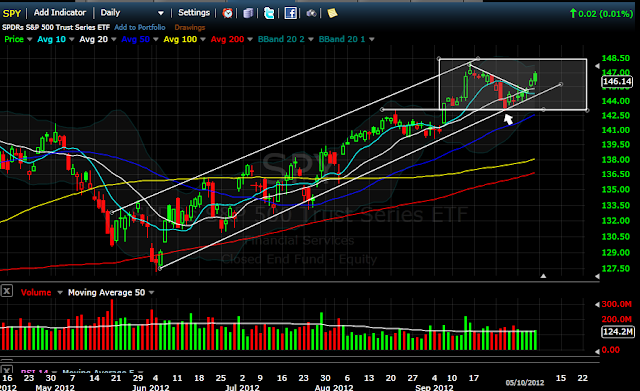640x391 pixels.
Task: Click the alarm clock alert icon
Action: [227, 13]
